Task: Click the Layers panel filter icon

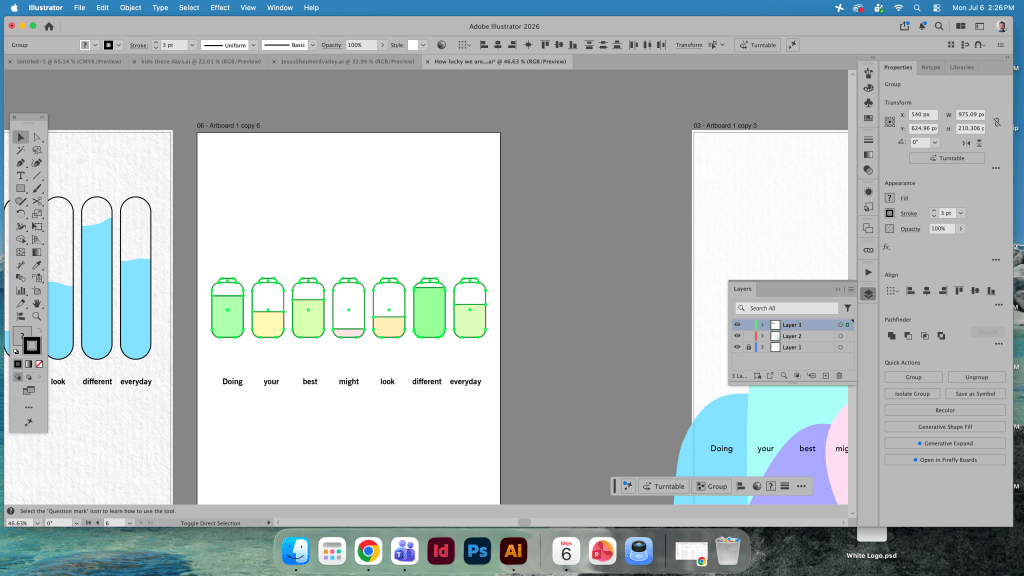Action: [x=847, y=308]
